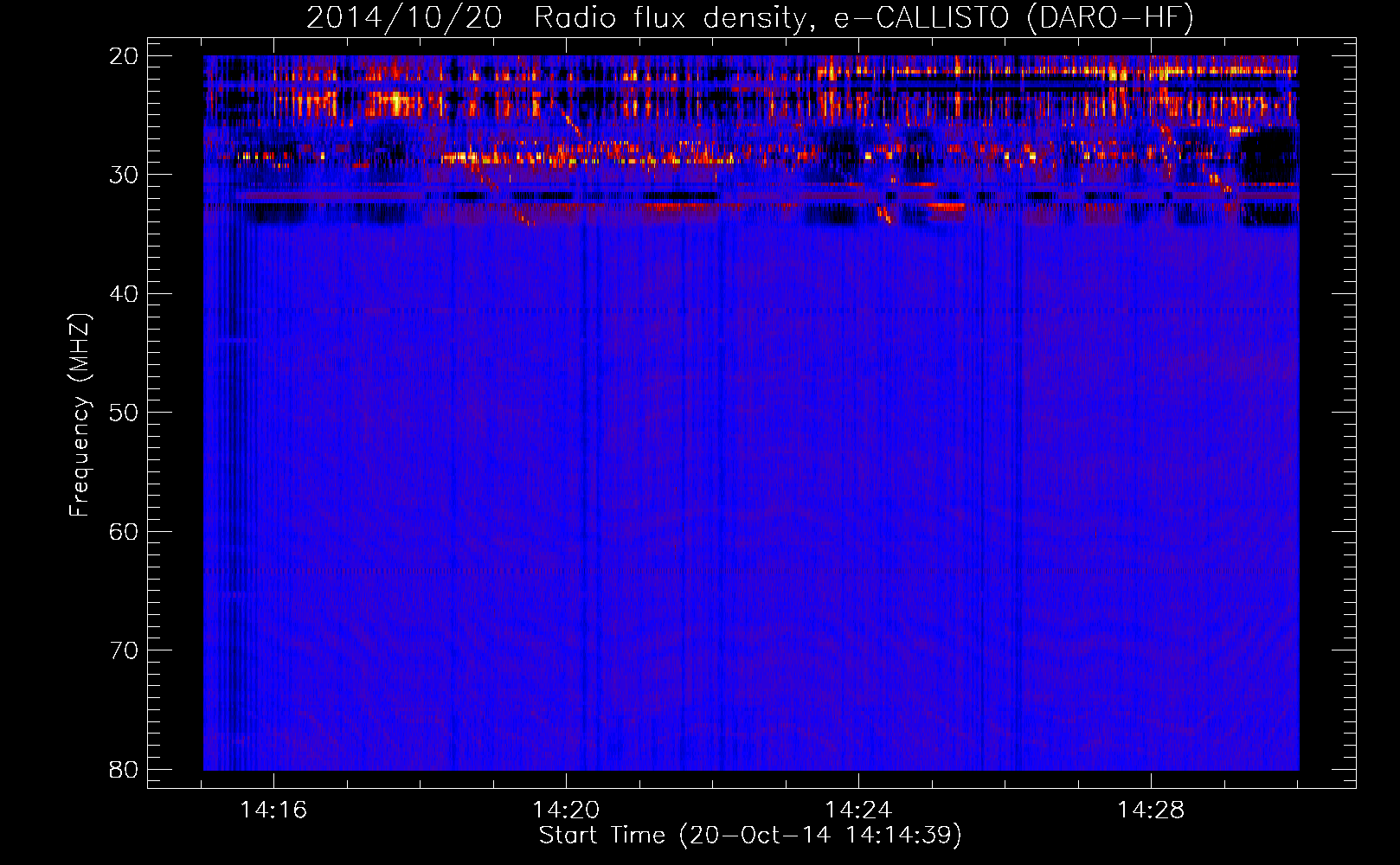Click the frequency tick label "20"

pyautogui.click(x=124, y=56)
